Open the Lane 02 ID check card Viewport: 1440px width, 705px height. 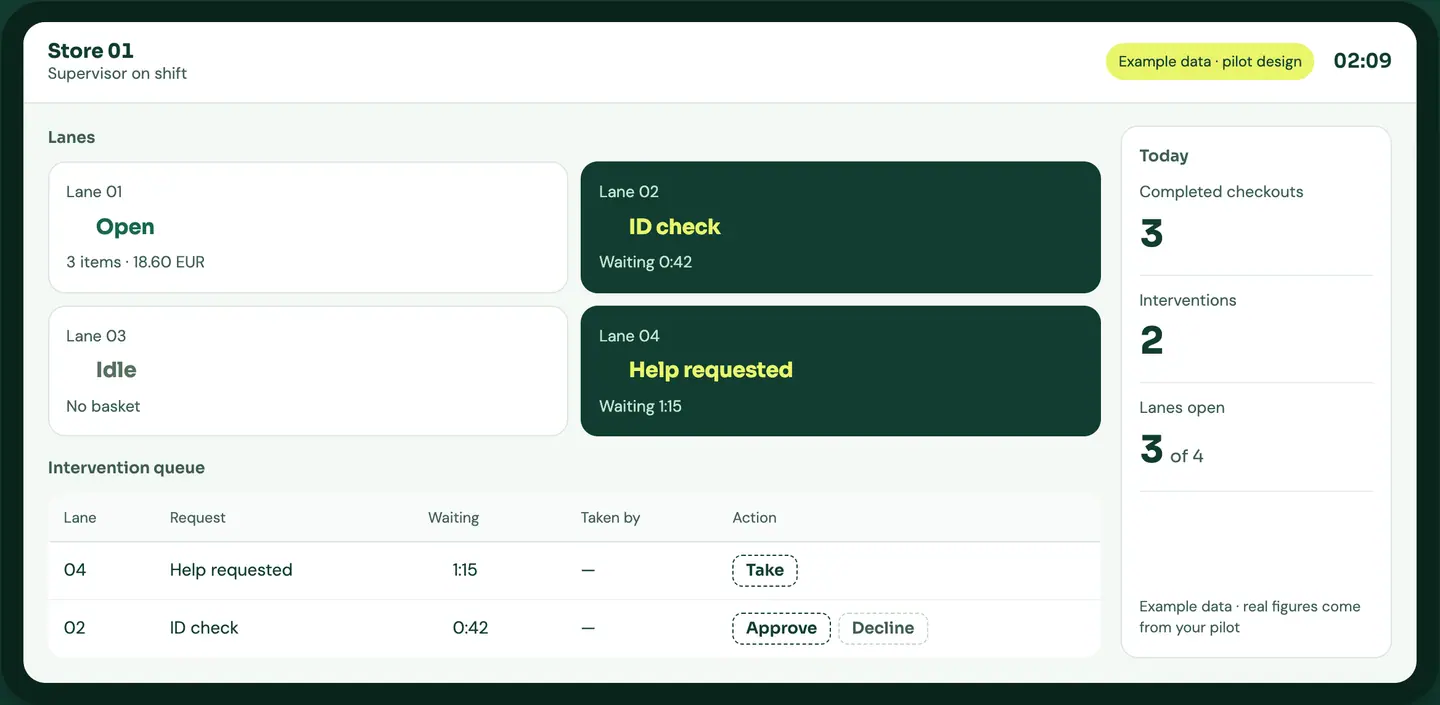[840, 227]
